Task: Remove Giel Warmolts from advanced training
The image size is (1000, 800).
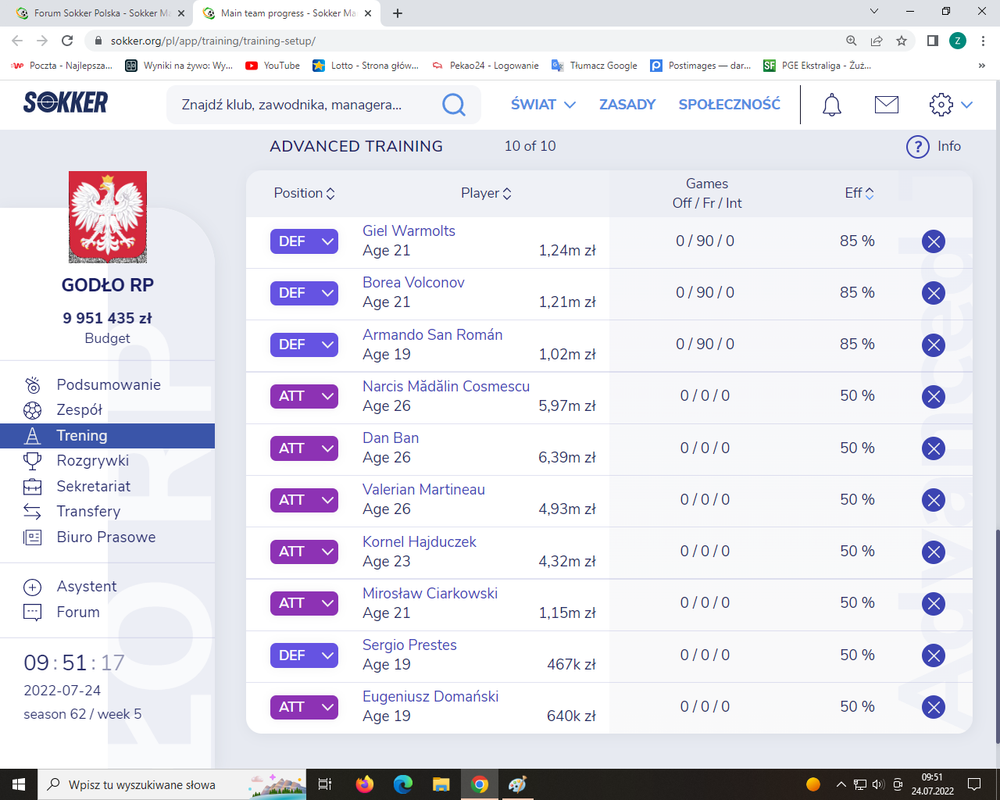Action: tap(933, 241)
